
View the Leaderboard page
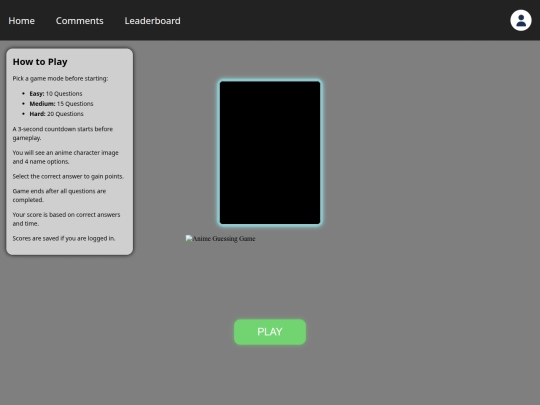pos(152,21)
